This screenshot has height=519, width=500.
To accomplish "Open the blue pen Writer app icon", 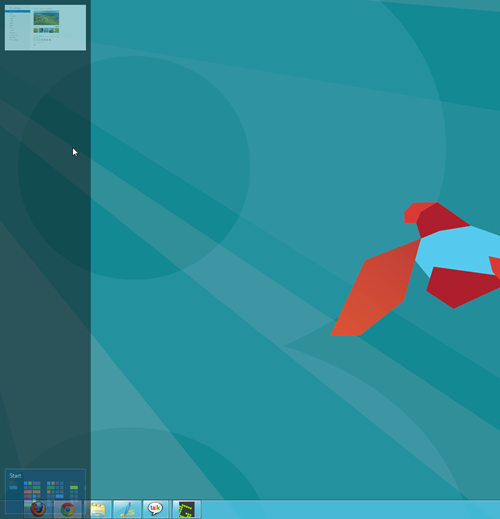I will 127,509.
